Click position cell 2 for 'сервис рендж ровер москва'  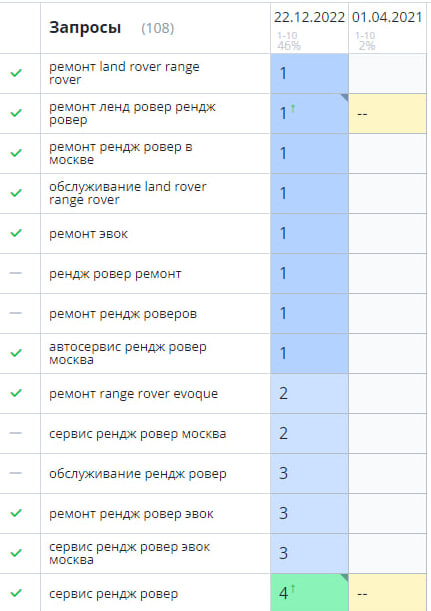pos(309,433)
